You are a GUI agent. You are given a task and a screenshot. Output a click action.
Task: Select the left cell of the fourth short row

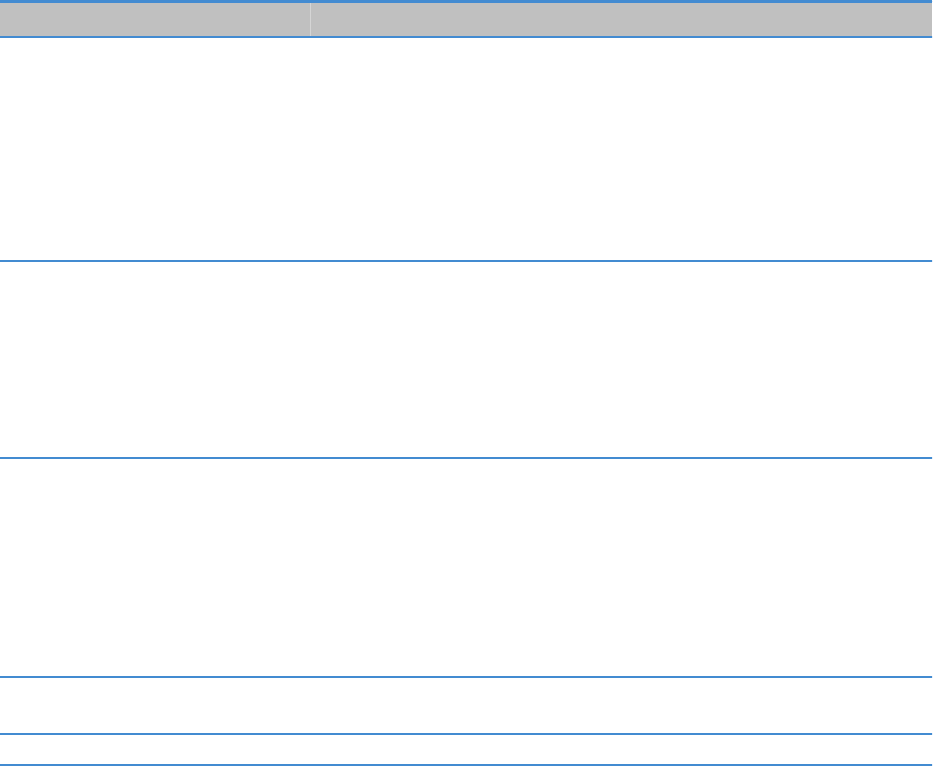[155, 707]
